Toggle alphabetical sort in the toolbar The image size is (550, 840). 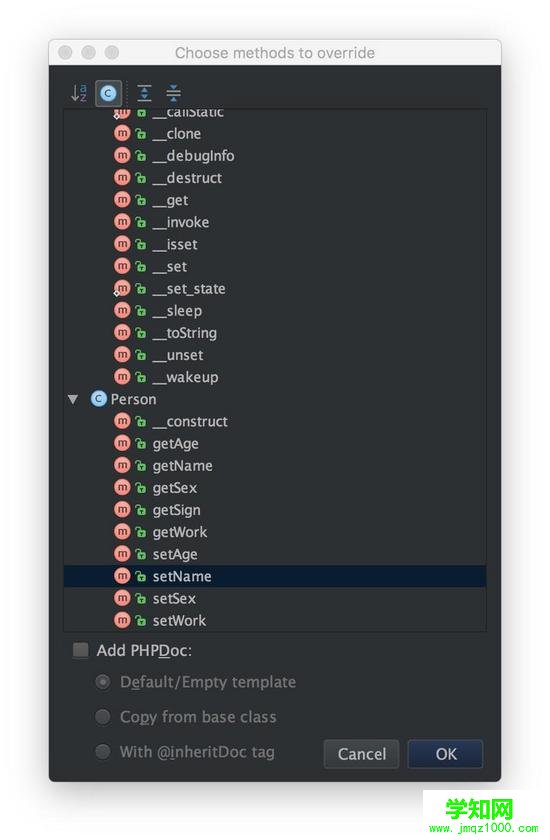pyautogui.click(x=79, y=93)
